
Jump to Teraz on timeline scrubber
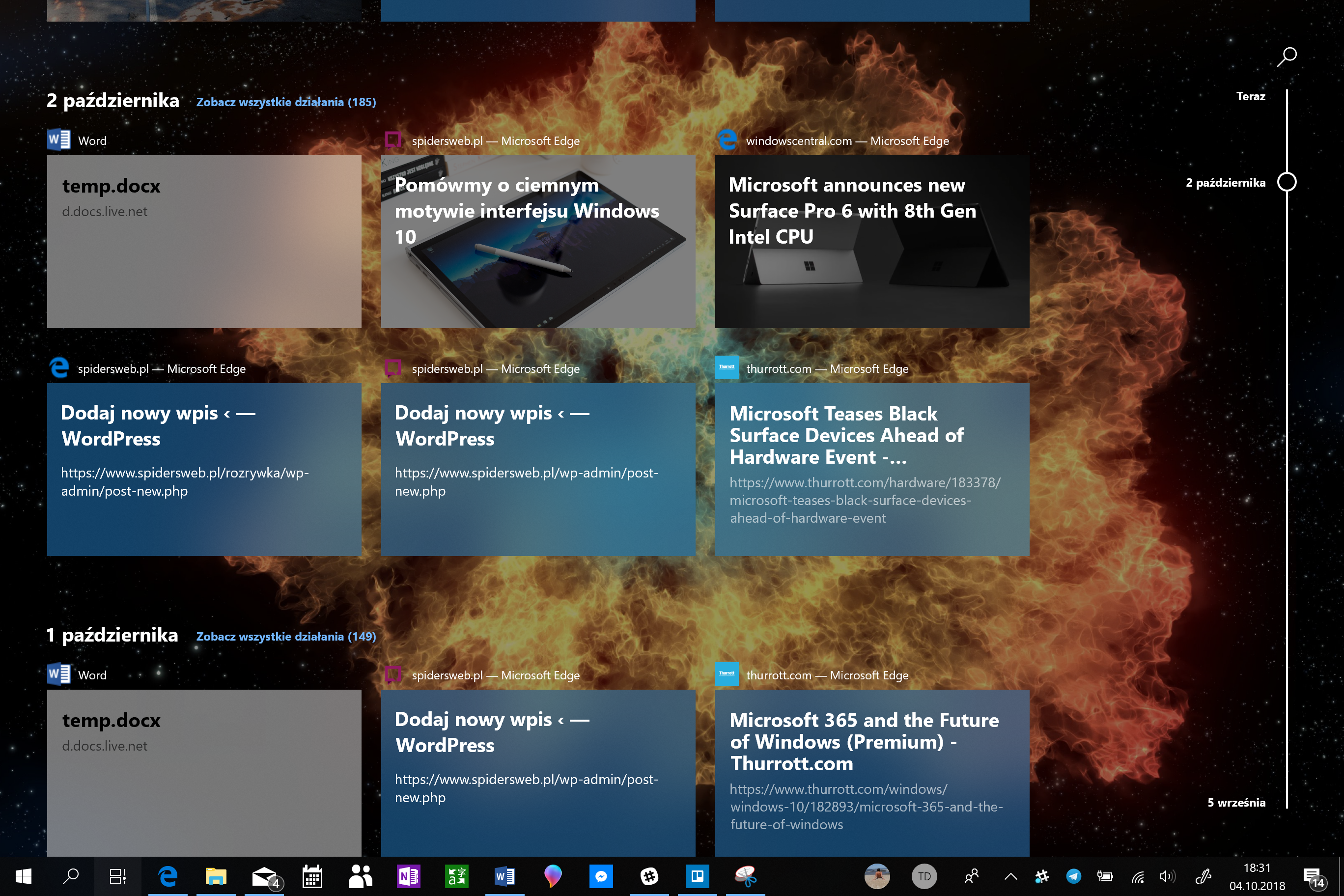pyautogui.click(x=1251, y=97)
